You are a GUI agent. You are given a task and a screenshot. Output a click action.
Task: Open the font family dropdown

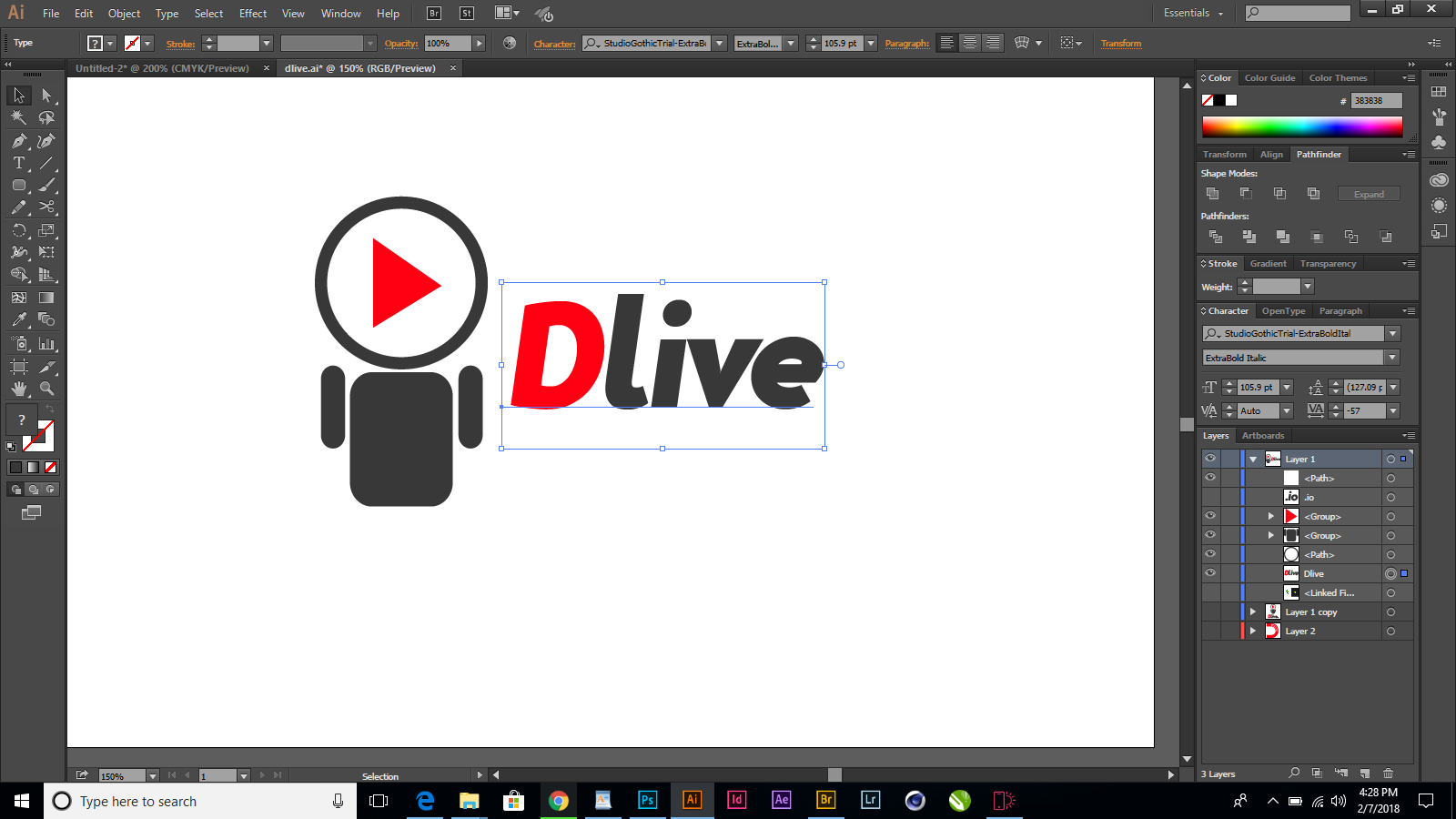click(1392, 333)
